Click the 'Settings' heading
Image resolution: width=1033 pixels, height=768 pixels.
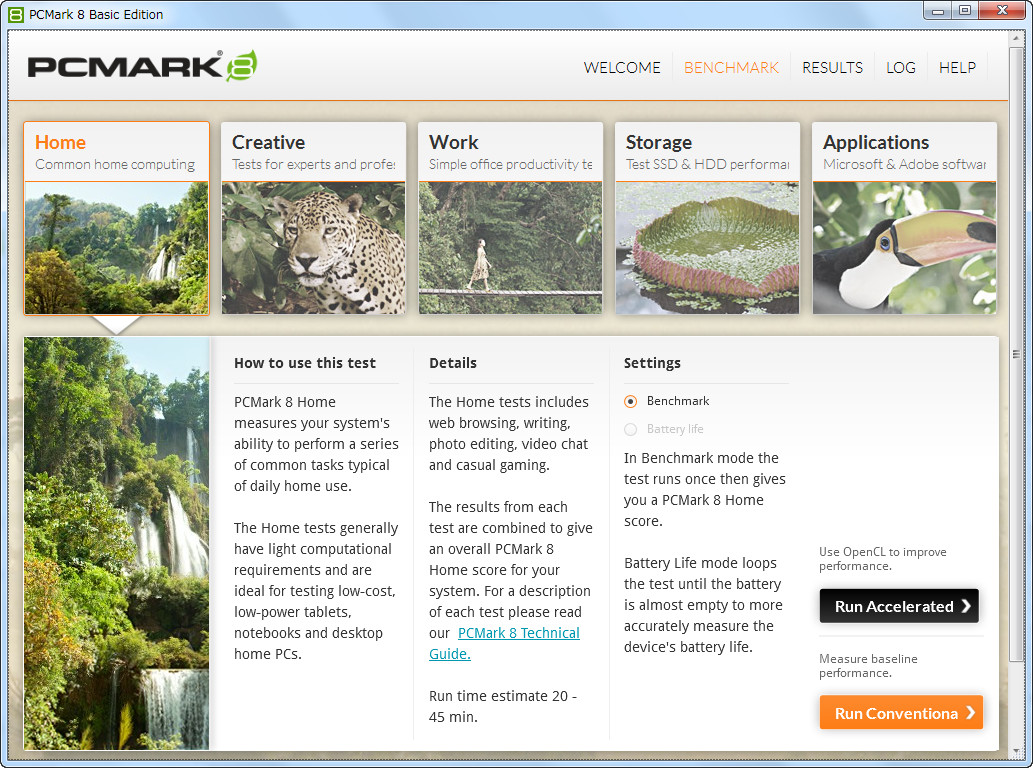tap(652, 363)
